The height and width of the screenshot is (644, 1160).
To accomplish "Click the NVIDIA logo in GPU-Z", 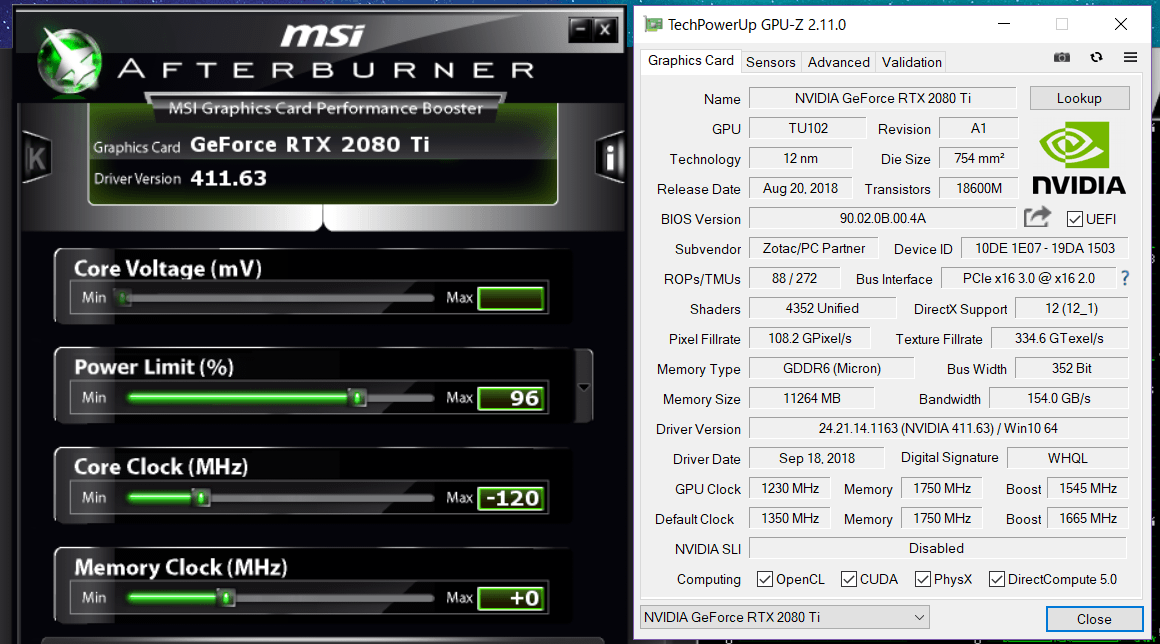I will click(1079, 157).
